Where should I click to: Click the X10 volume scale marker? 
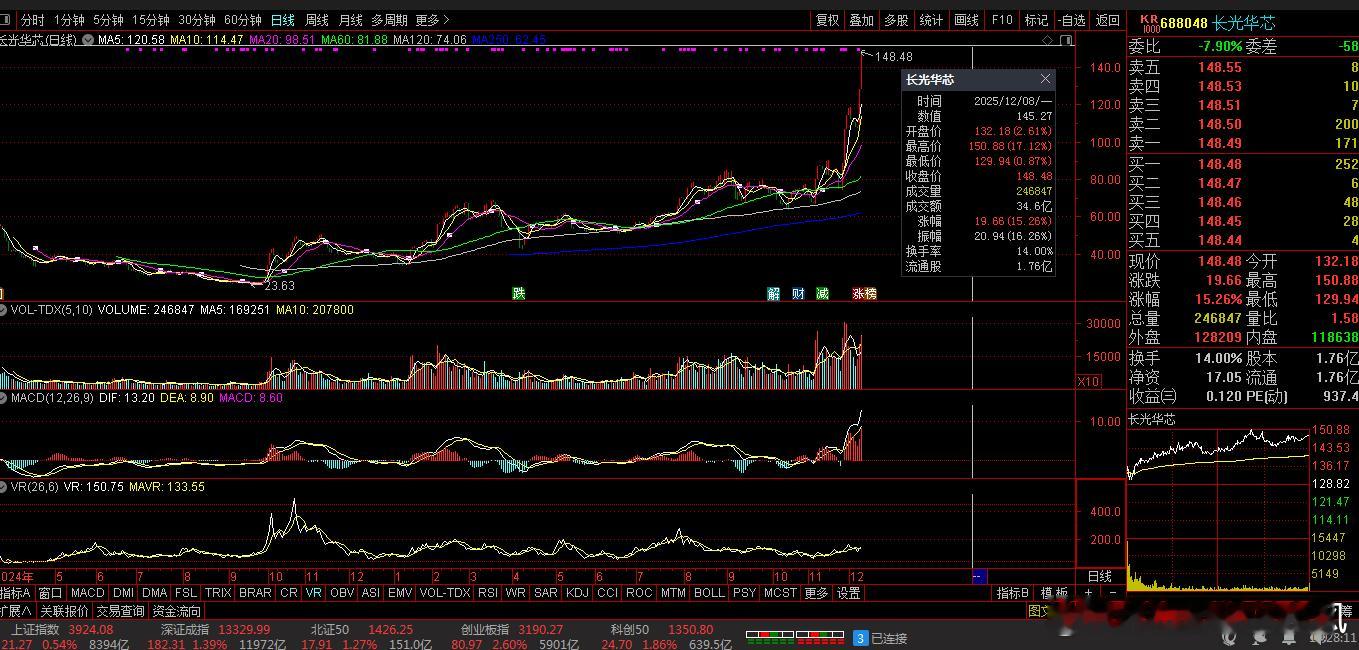[1088, 382]
